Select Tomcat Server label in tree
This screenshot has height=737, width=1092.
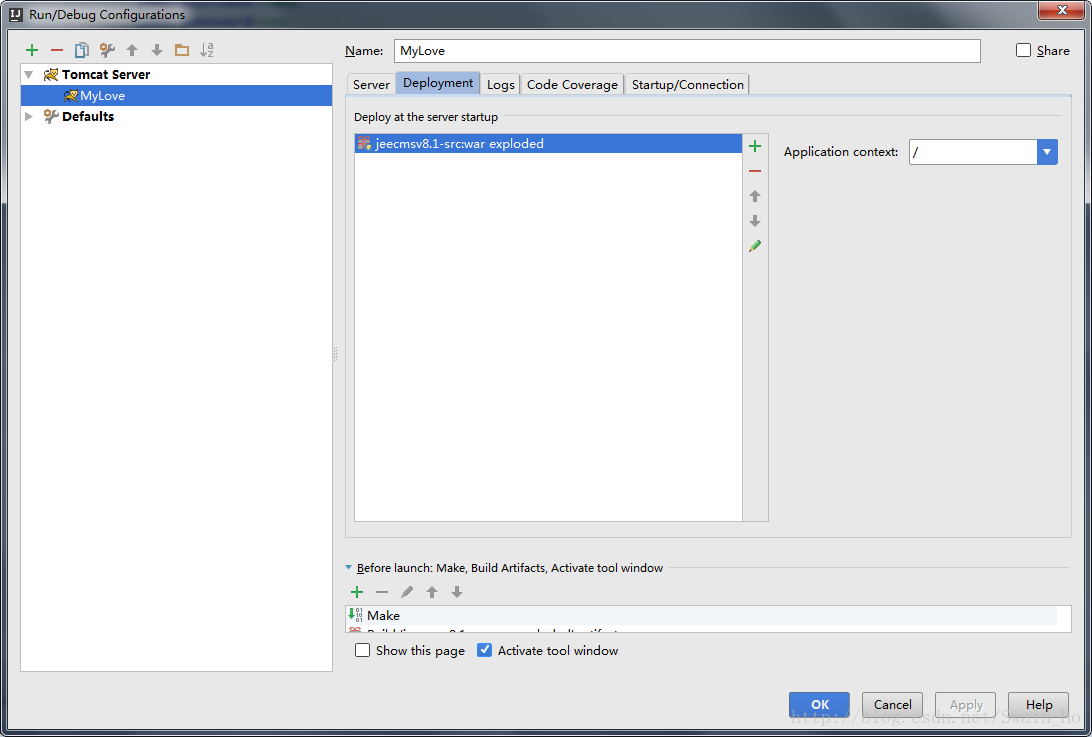106,75
